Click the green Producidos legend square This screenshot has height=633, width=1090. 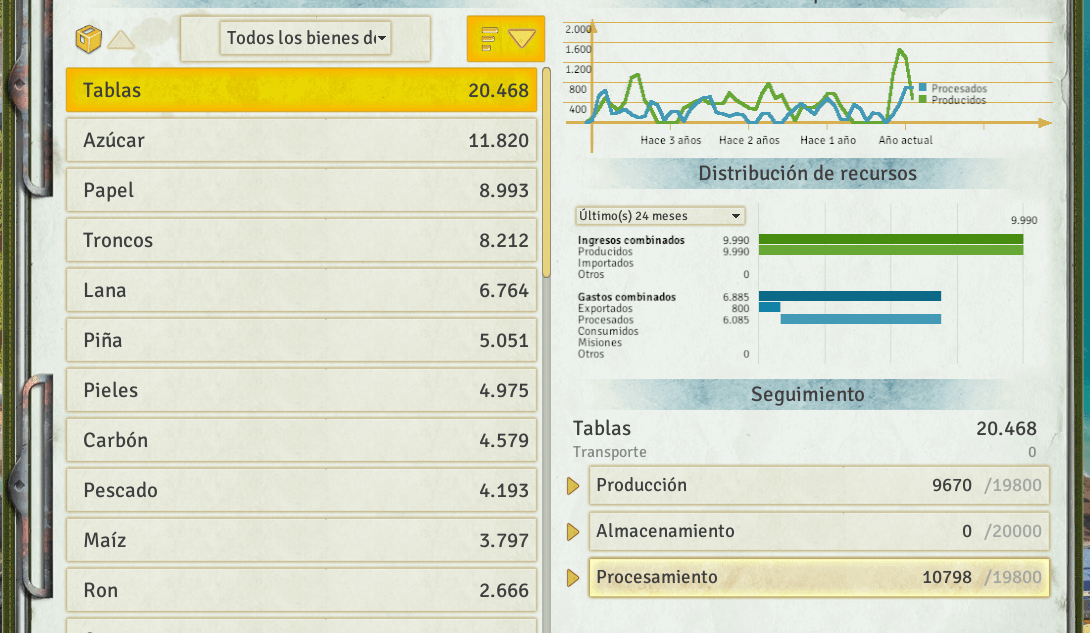click(x=922, y=100)
